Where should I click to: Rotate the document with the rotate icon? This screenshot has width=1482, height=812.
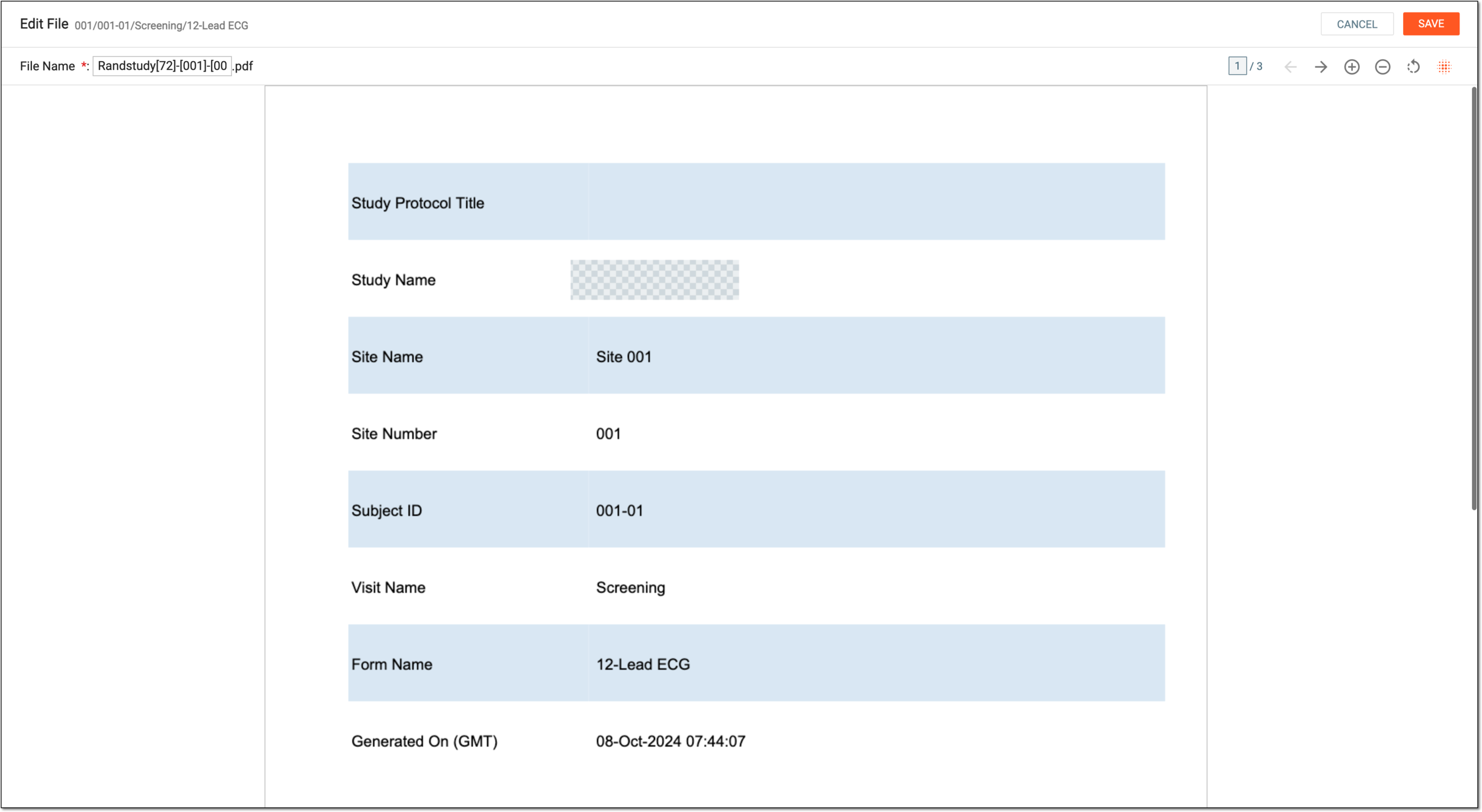click(x=1413, y=67)
